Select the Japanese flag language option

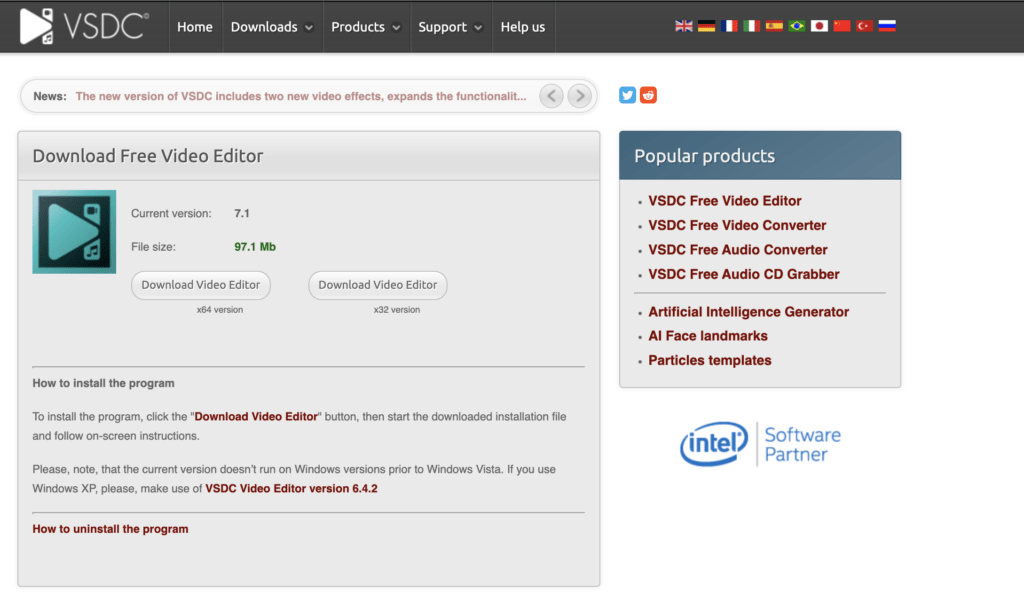pos(819,26)
